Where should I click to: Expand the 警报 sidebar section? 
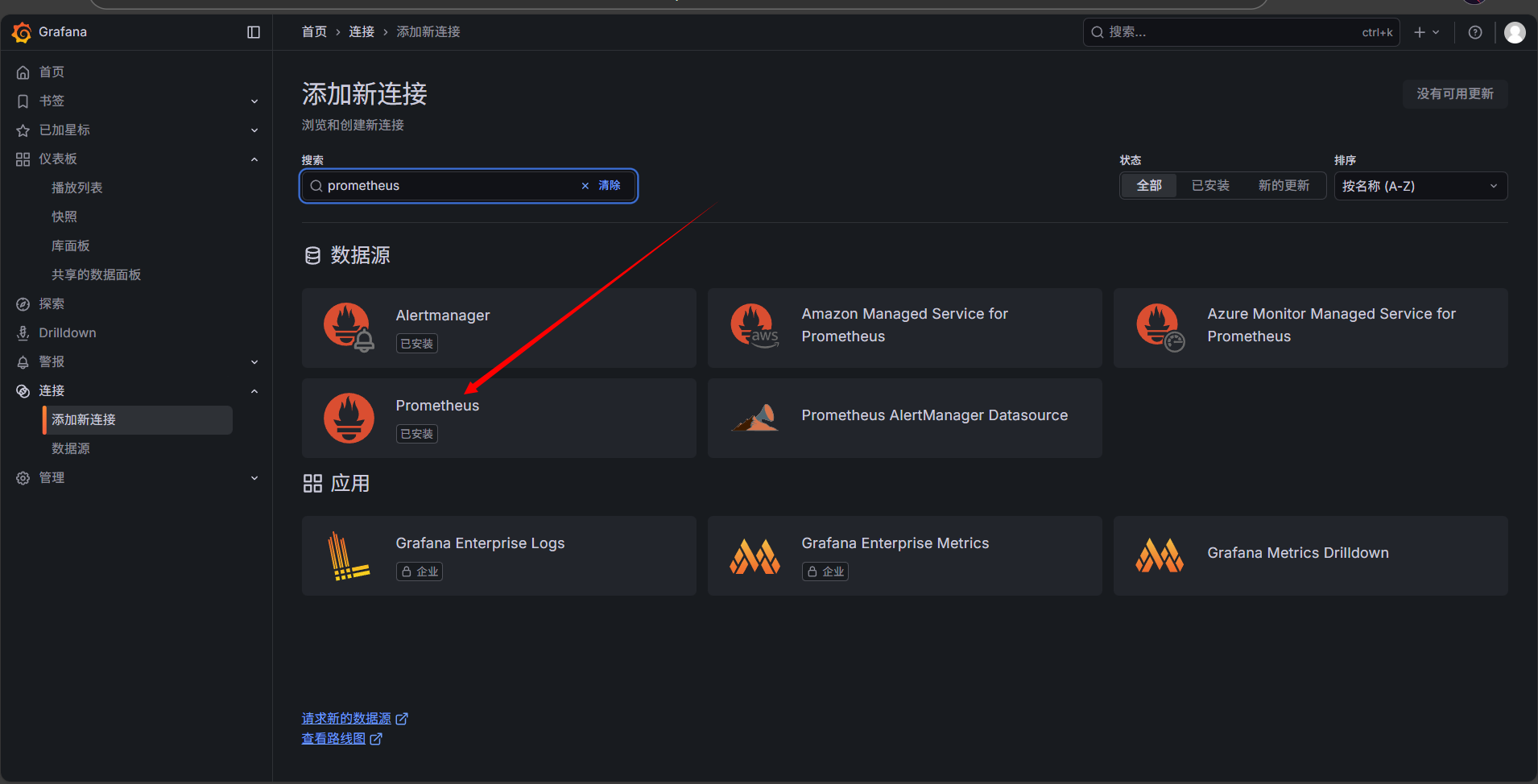[x=254, y=362]
